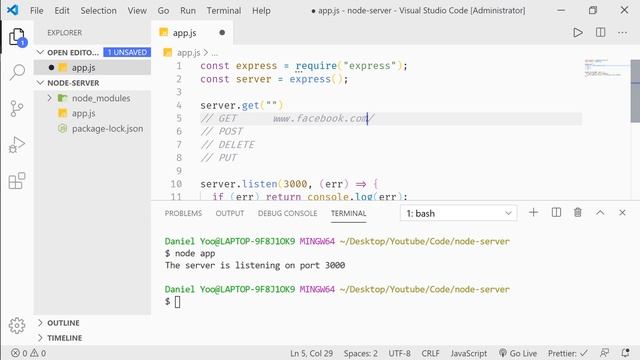
Task: Run code with the play icon
Action: (x=578, y=33)
